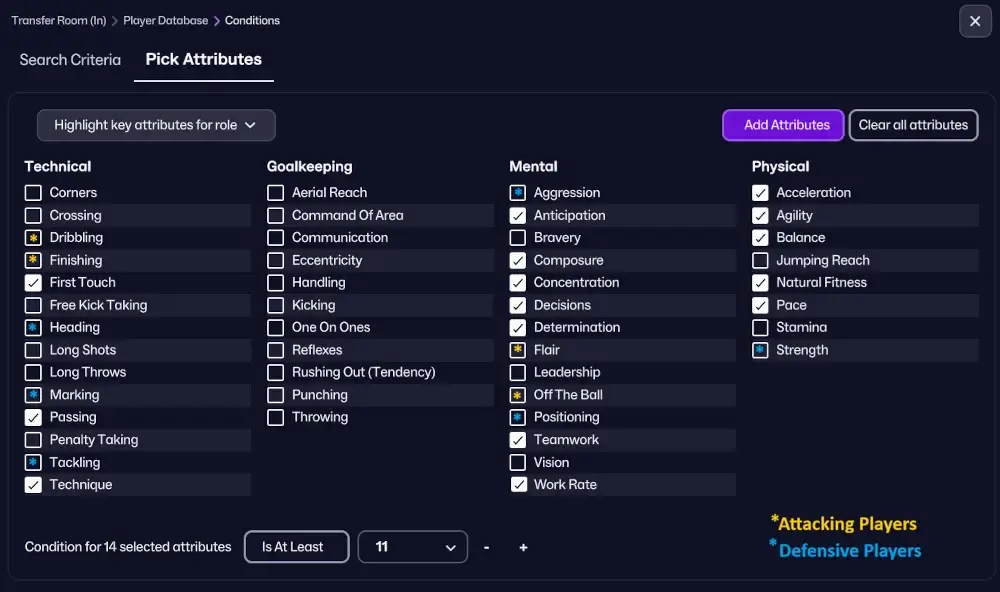Viewport: 1000px width, 592px height.
Task: Toggle the starred Dribbling checkbox
Action: pyautogui.click(x=33, y=238)
